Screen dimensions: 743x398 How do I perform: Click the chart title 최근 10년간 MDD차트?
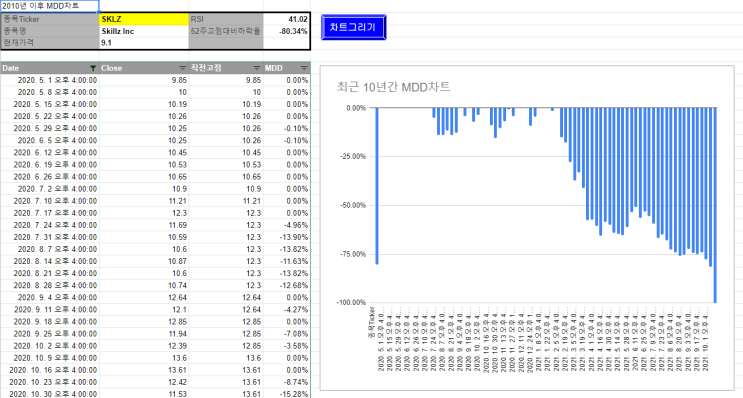[x=393, y=87]
